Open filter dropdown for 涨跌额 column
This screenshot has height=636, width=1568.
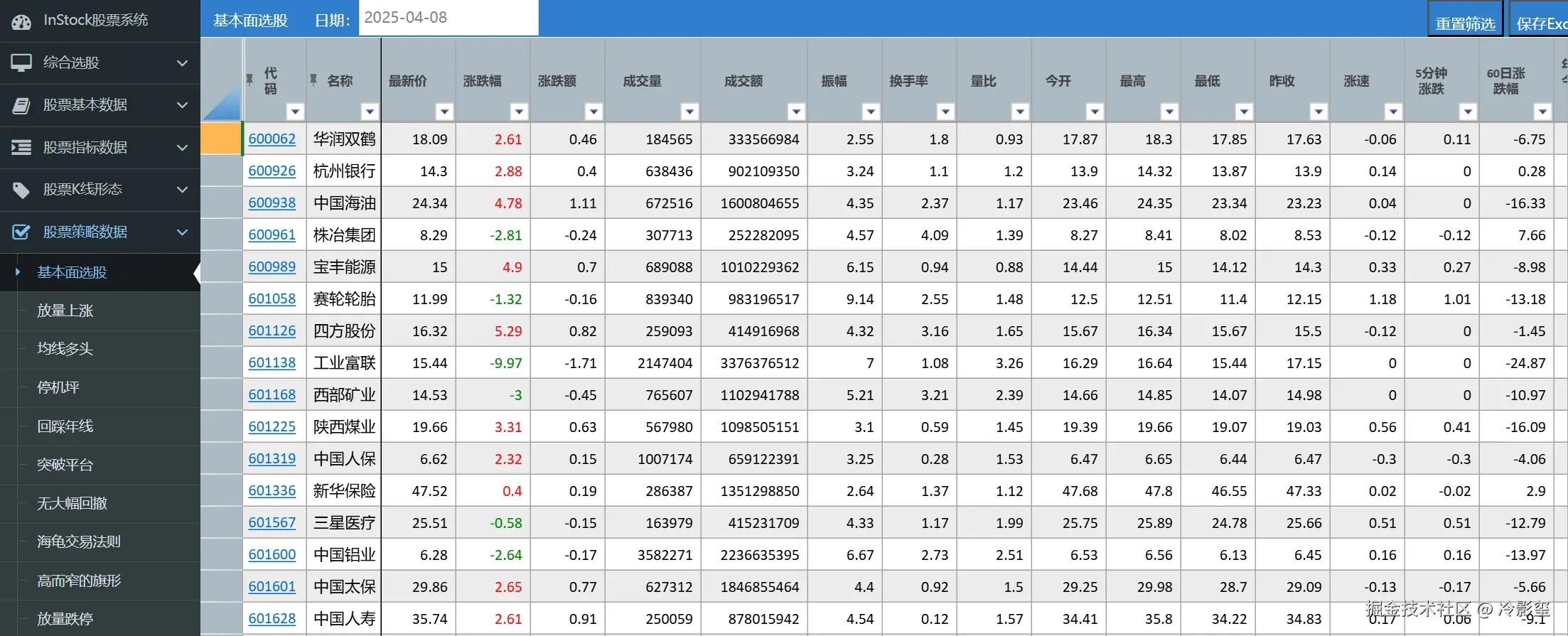click(x=594, y=112)
